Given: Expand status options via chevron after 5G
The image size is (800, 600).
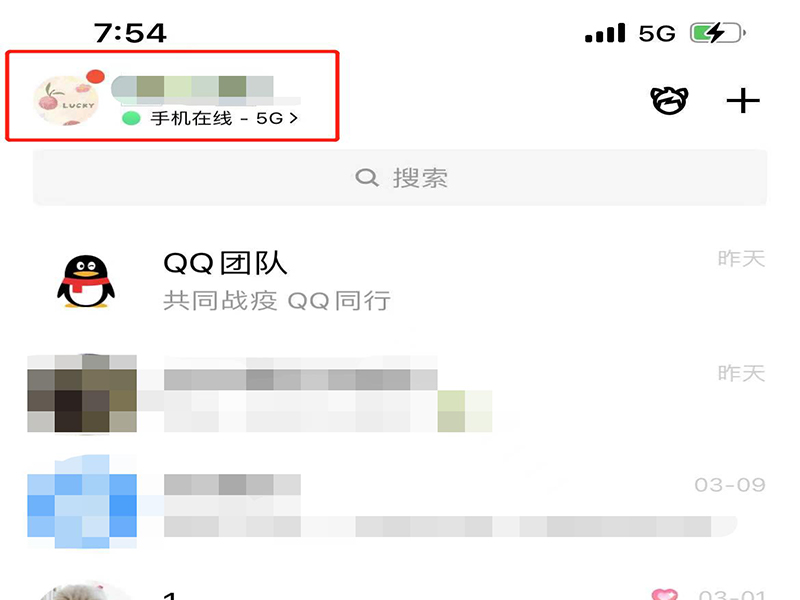Looking at the screenshot, I should [293, 118].
